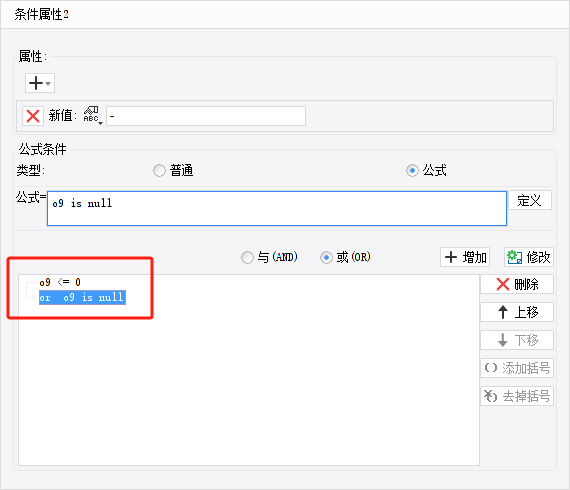Image resolution: width=570 pixels, height=490 pixels.
Task: Select the 公式 type radio button
Action: (412, 170)
